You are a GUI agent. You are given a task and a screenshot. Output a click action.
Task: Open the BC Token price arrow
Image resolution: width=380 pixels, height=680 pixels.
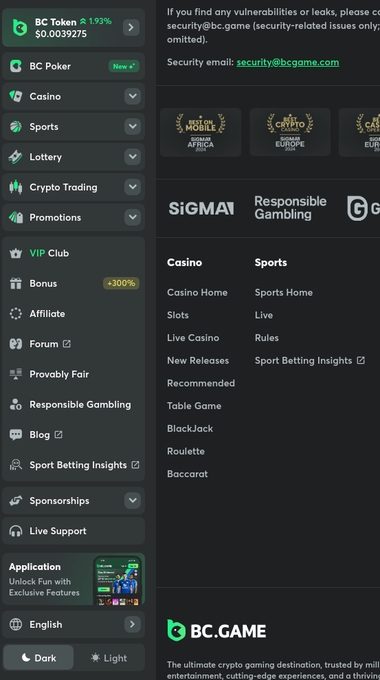pyautogui.click(x=131, y=27)
